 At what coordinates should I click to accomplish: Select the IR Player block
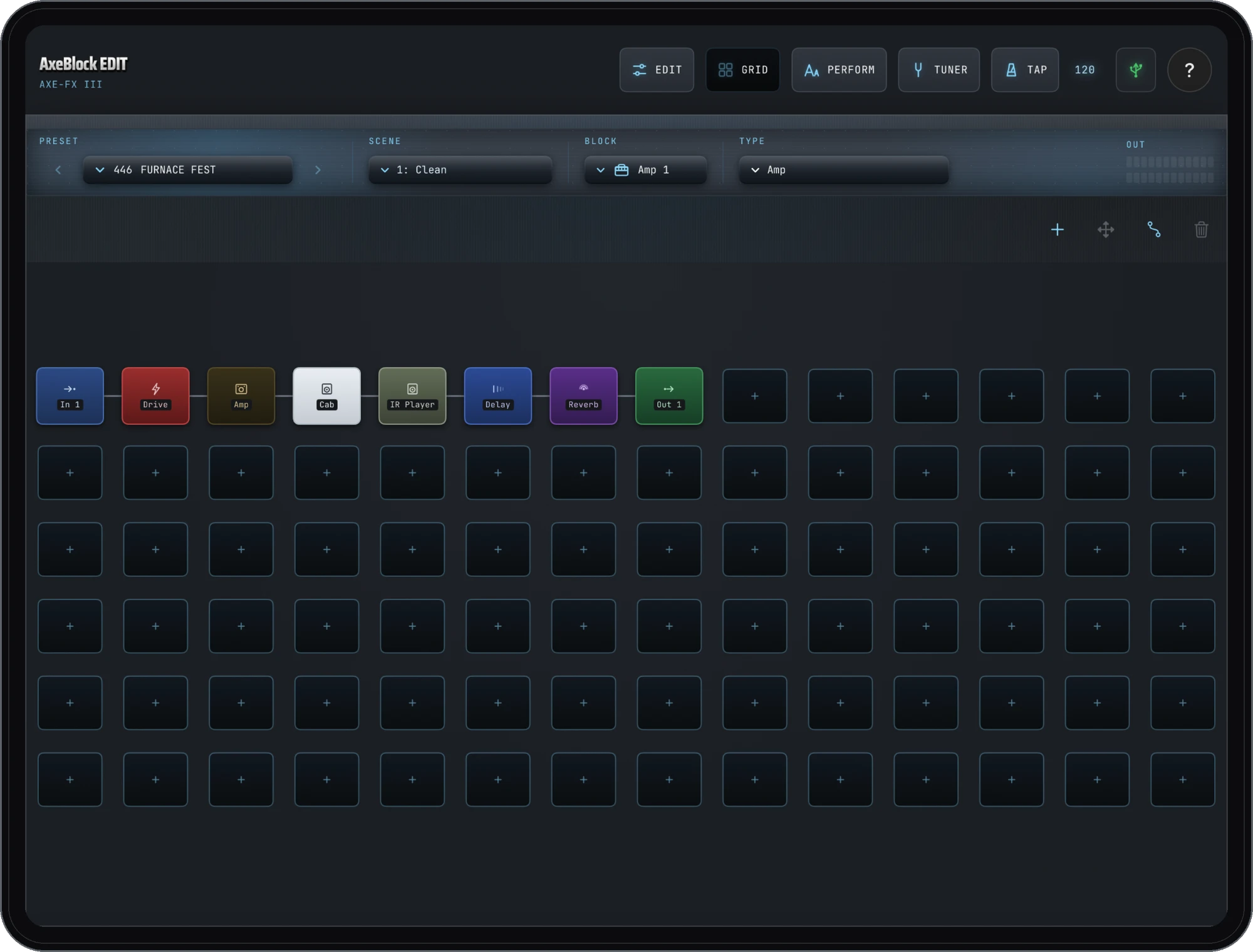point(412,396)
